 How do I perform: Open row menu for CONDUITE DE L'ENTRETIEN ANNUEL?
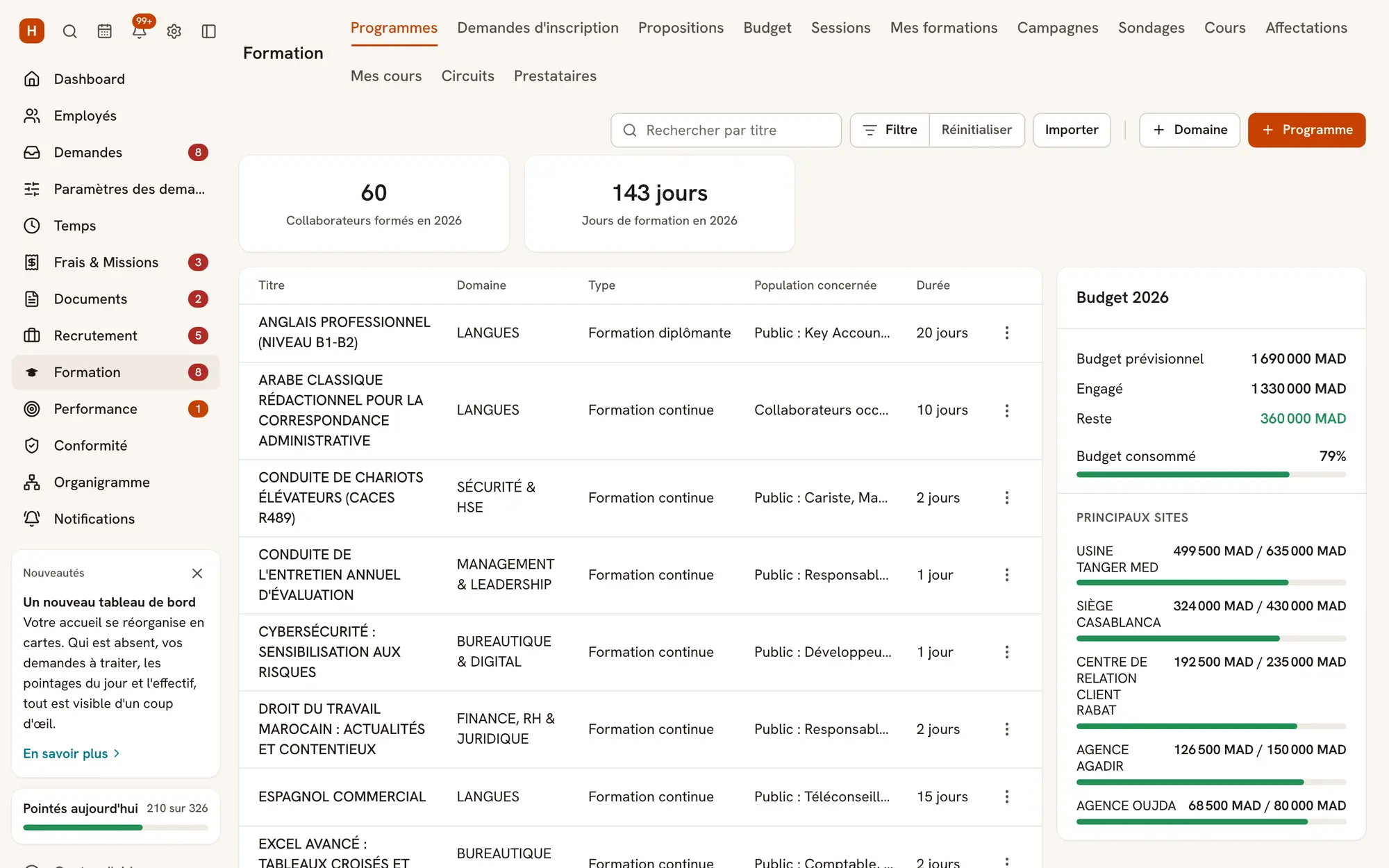point(1006,575)
